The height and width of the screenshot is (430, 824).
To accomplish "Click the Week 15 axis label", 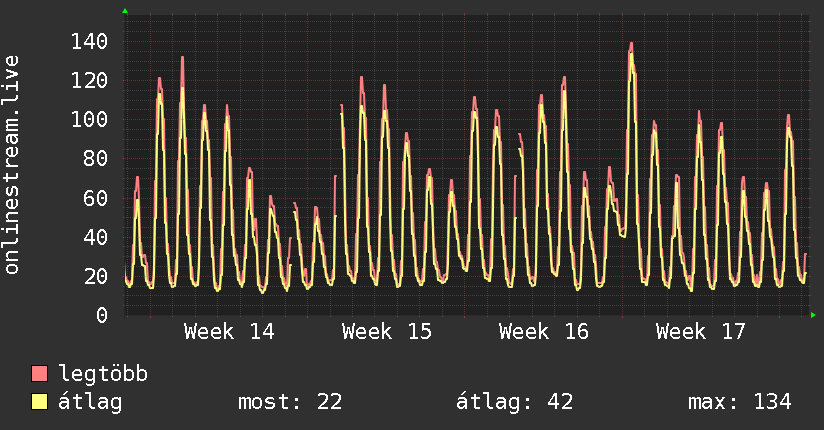I will coord(387,332).
